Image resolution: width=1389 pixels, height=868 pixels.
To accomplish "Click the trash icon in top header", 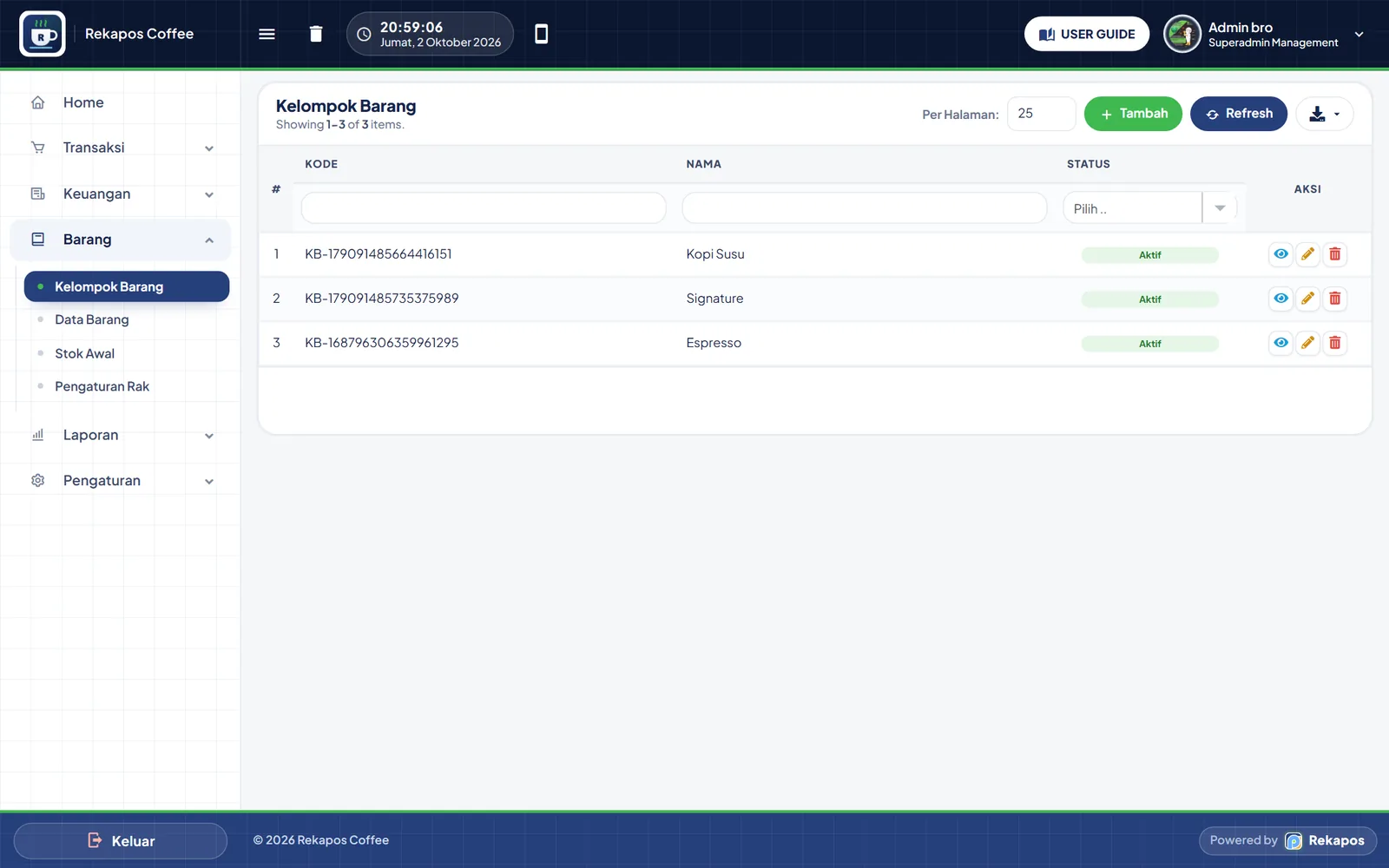I will click(x=316, y=34).
